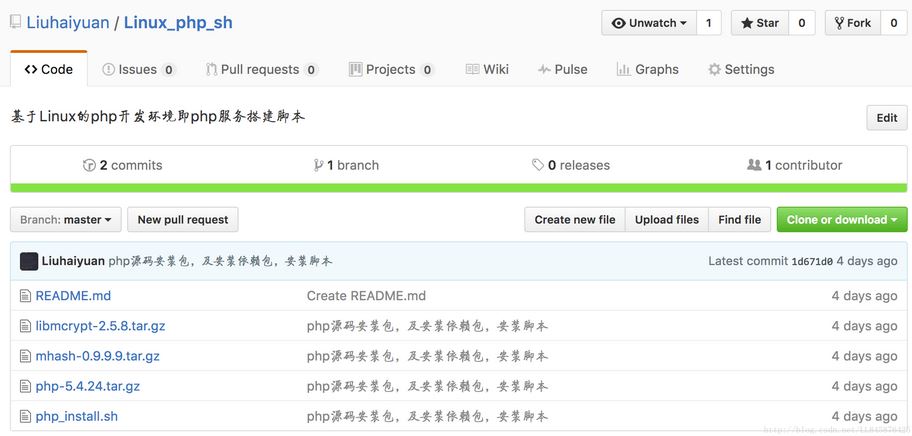The width and height of the screenshot is (912, 436).
Task: Open the Clone or download dropdown
Action: (x=842, y=220)
